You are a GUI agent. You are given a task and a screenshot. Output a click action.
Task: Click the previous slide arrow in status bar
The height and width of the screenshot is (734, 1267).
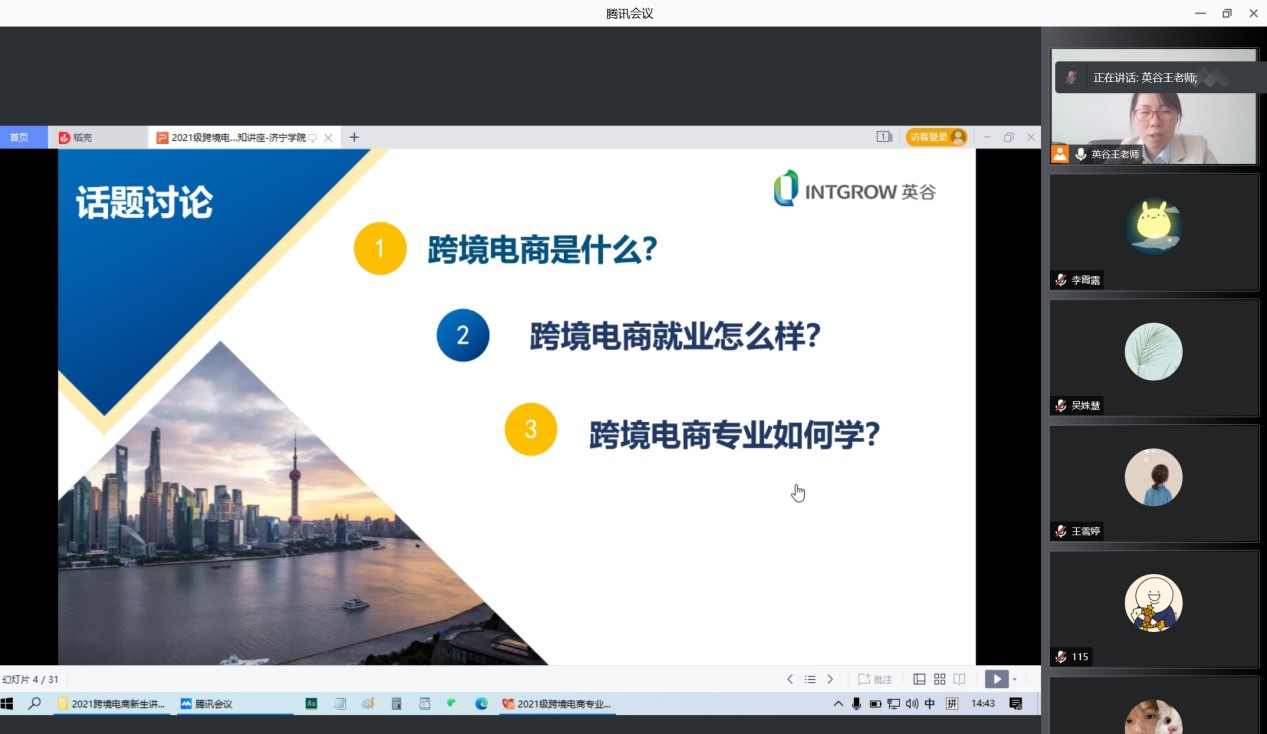[x=790, y=679]
